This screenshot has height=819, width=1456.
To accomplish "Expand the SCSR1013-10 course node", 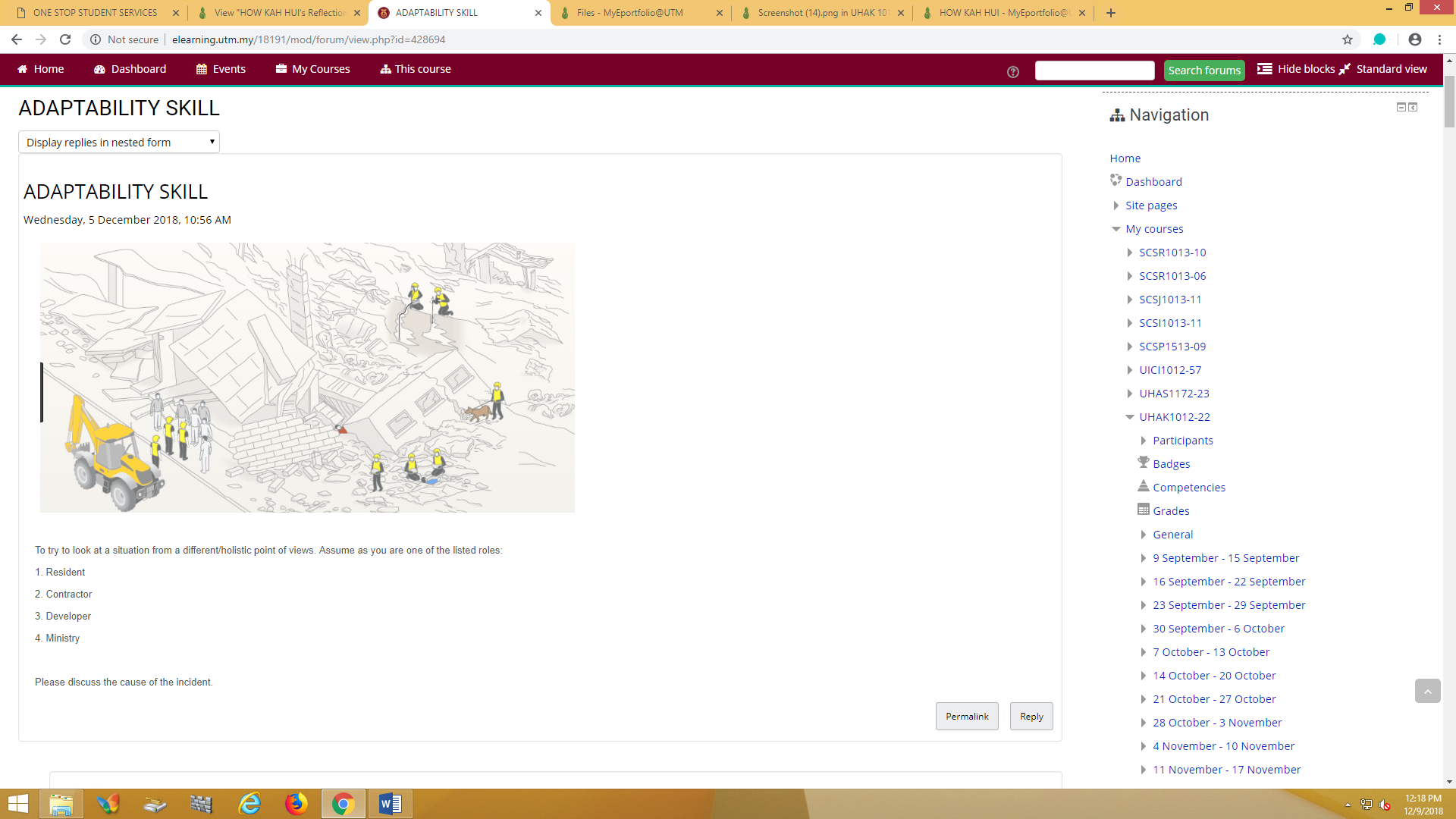I will click(x=1129, y=253).
